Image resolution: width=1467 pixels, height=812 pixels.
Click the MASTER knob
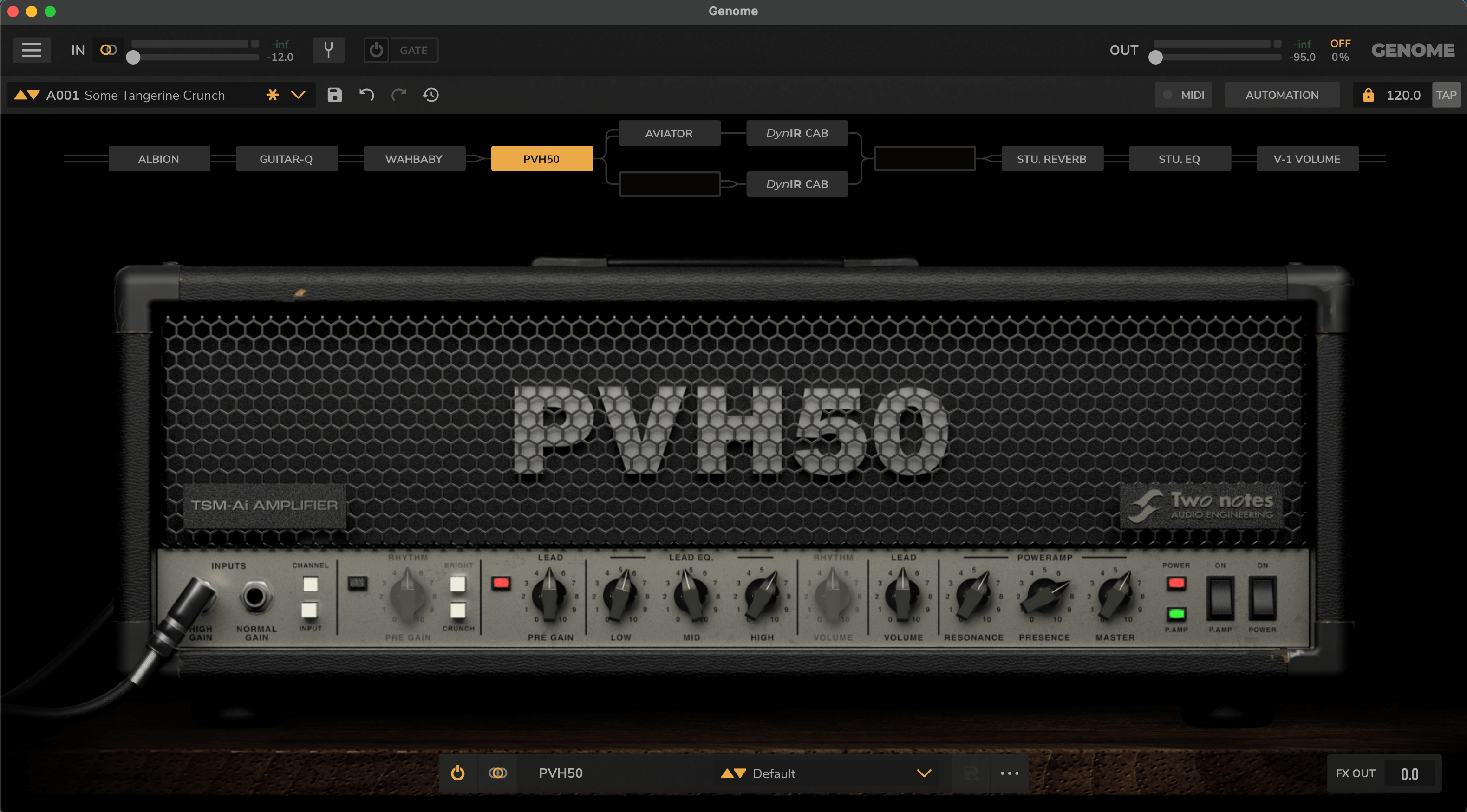(1115, 596)
